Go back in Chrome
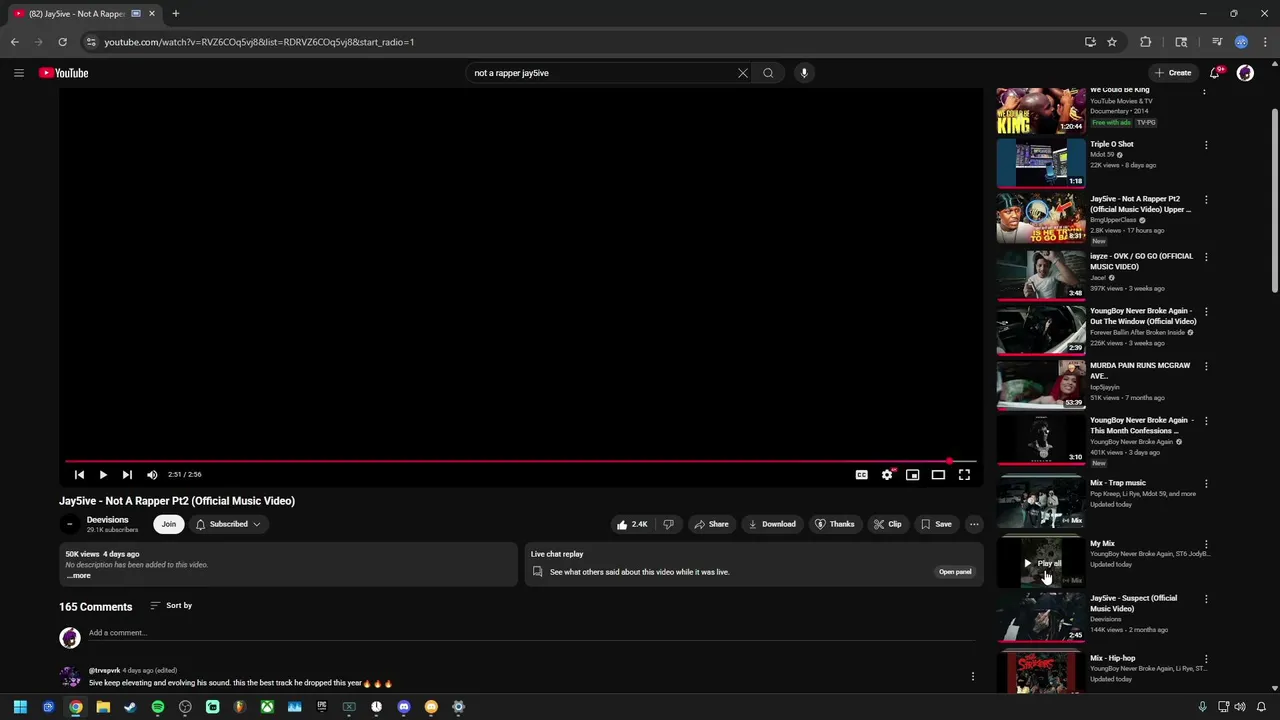The height and width of the screenshot is (720, 1280). (x=14, y=42)
